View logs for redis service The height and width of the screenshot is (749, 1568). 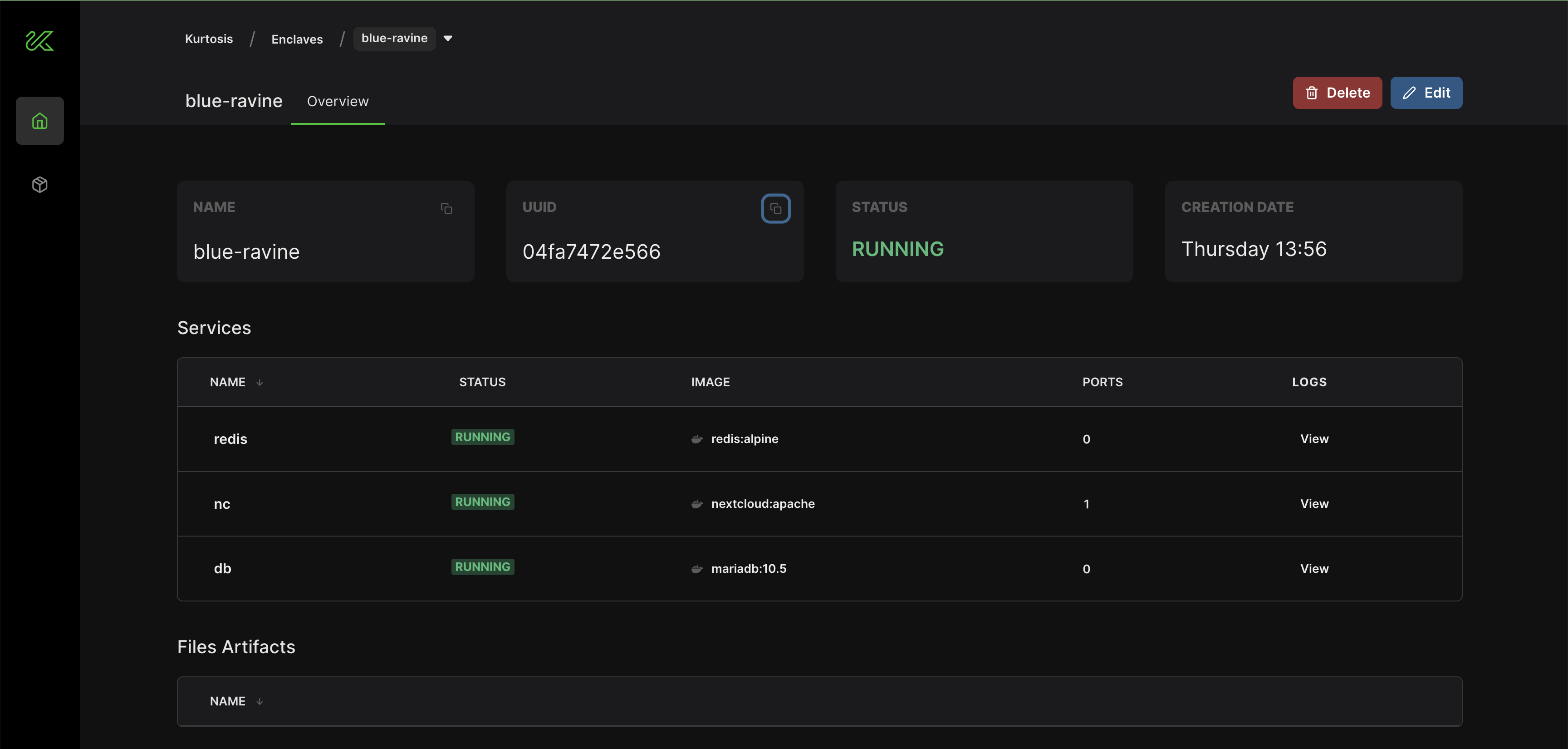click(x=1314, y=439)
